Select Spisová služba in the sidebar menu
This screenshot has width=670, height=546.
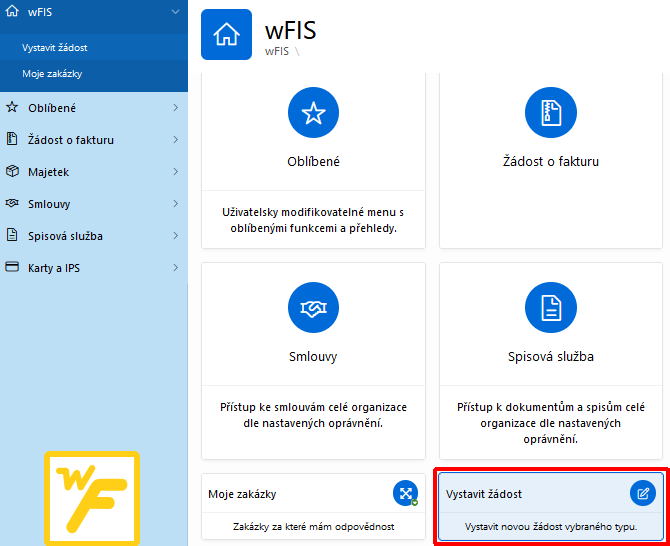(65, 236)
